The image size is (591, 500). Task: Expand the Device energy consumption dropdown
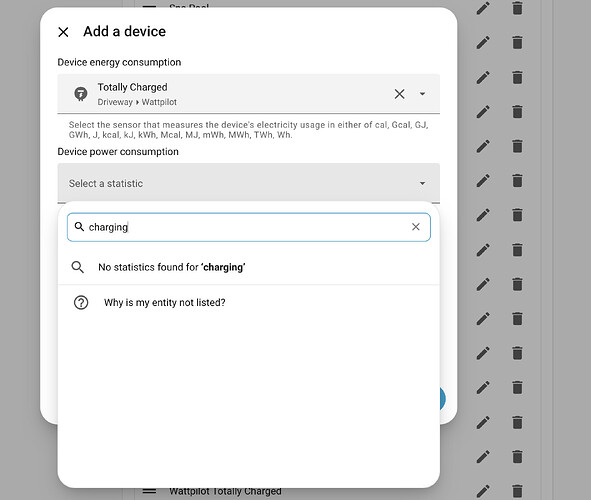(x=423, y=94)
